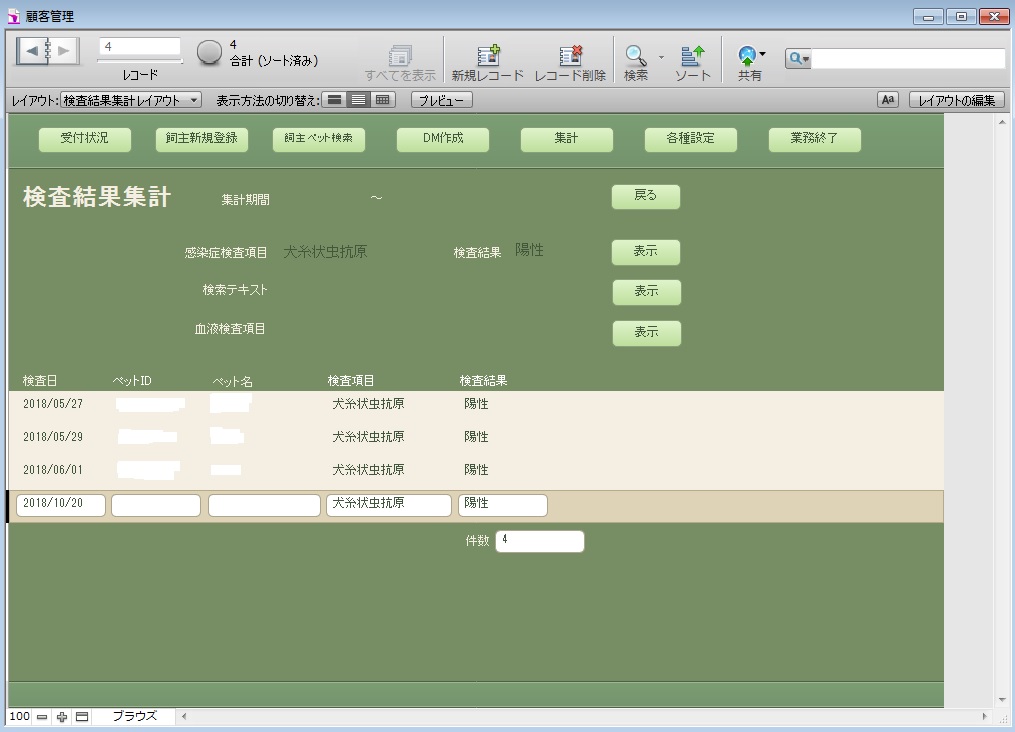Switch to list view display mode
The image size is (1015, 732).
359,100
